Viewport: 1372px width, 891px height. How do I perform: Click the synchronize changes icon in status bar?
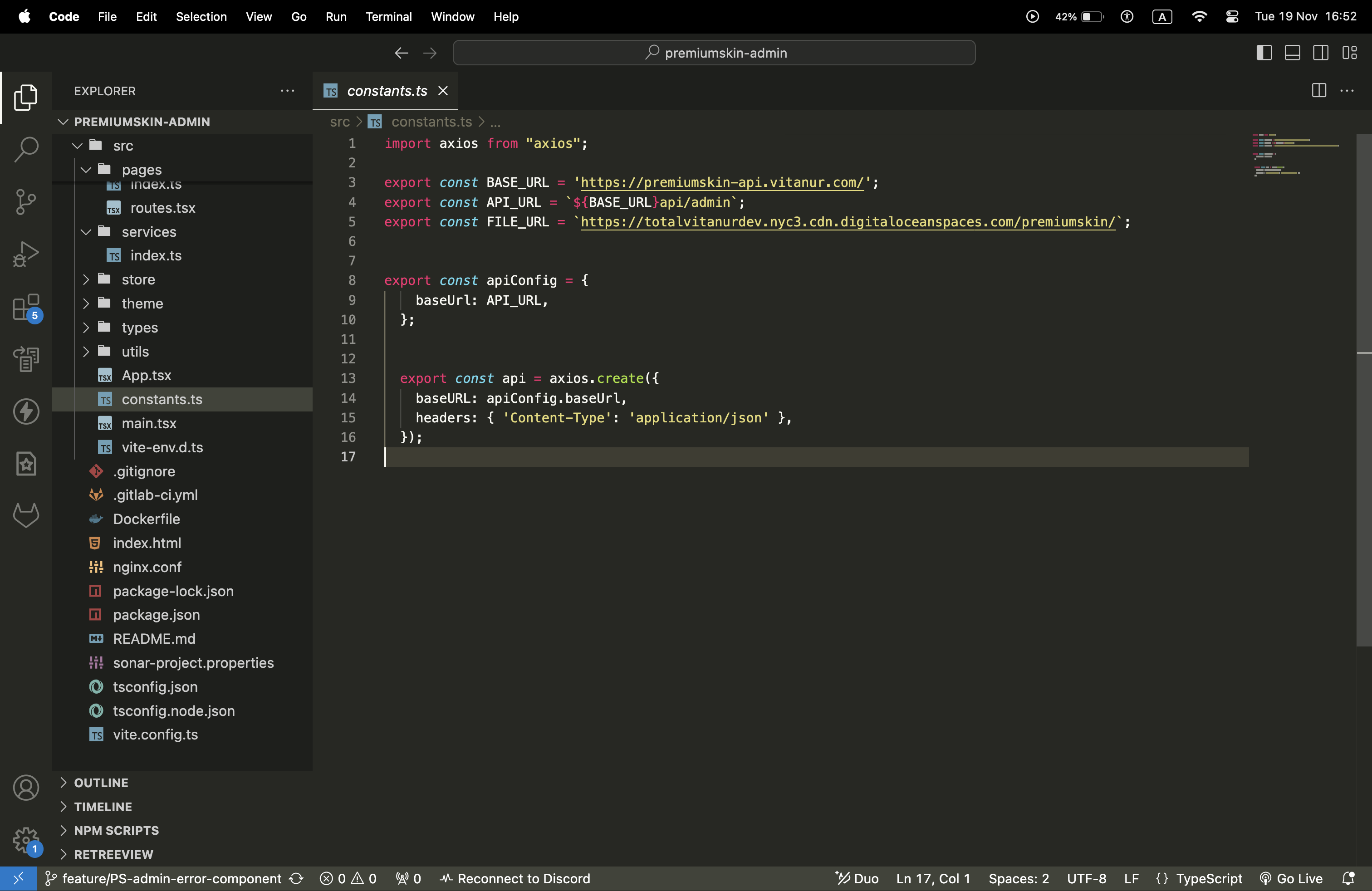coord(296,878)
